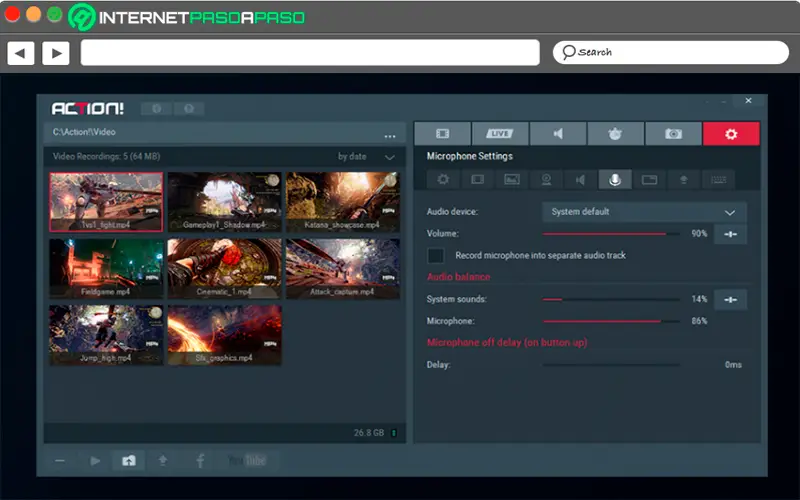
Task: Open screenshot image settings sub-icon
Action: [512, 180]
